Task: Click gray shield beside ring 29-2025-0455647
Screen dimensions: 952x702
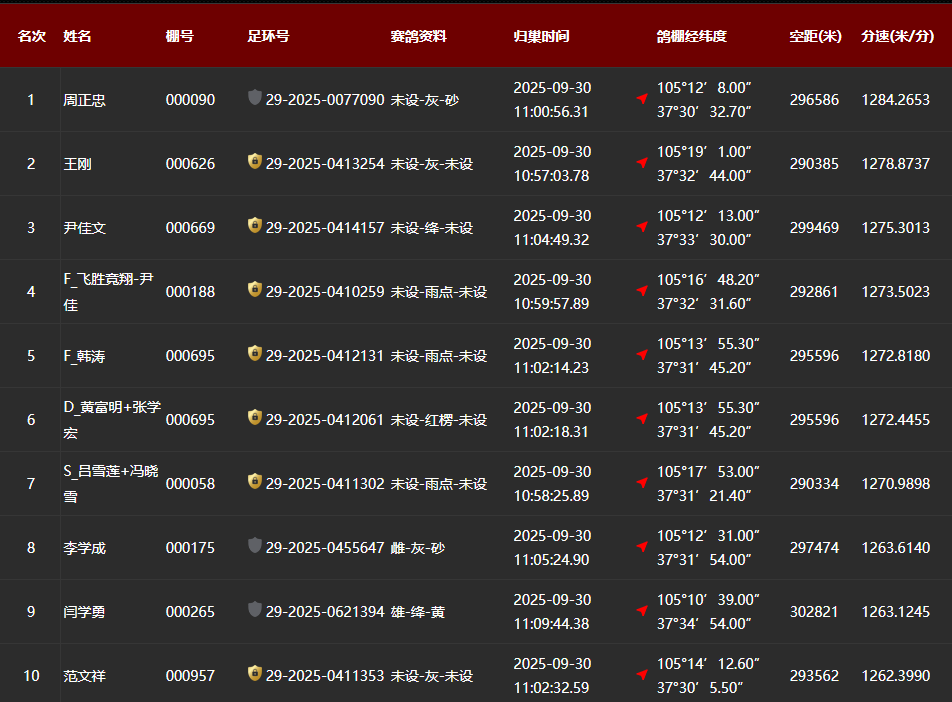Action: pyautogui.click(x=255, y=546)
